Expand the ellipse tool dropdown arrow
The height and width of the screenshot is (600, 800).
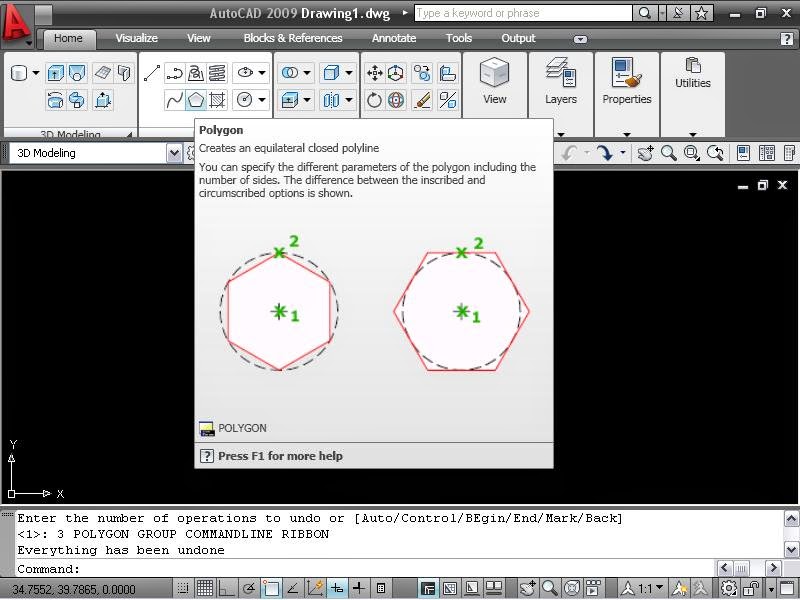tap(262, 73)
